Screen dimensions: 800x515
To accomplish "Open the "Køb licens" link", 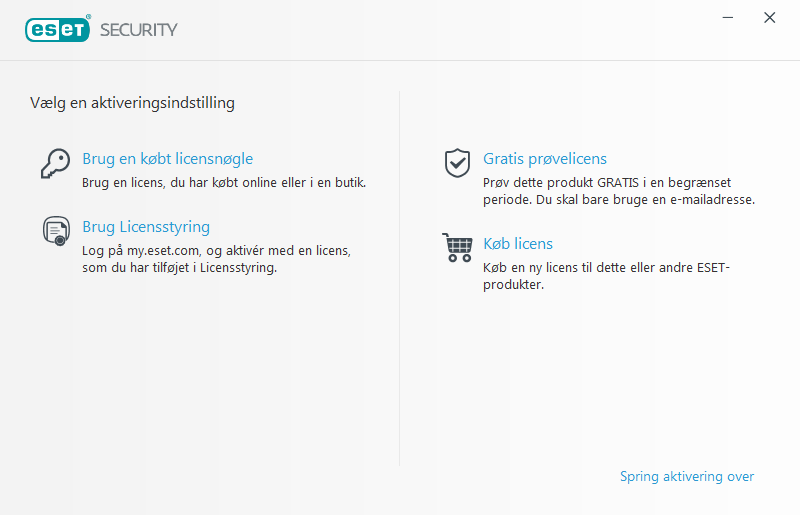I will pos(518,244).
